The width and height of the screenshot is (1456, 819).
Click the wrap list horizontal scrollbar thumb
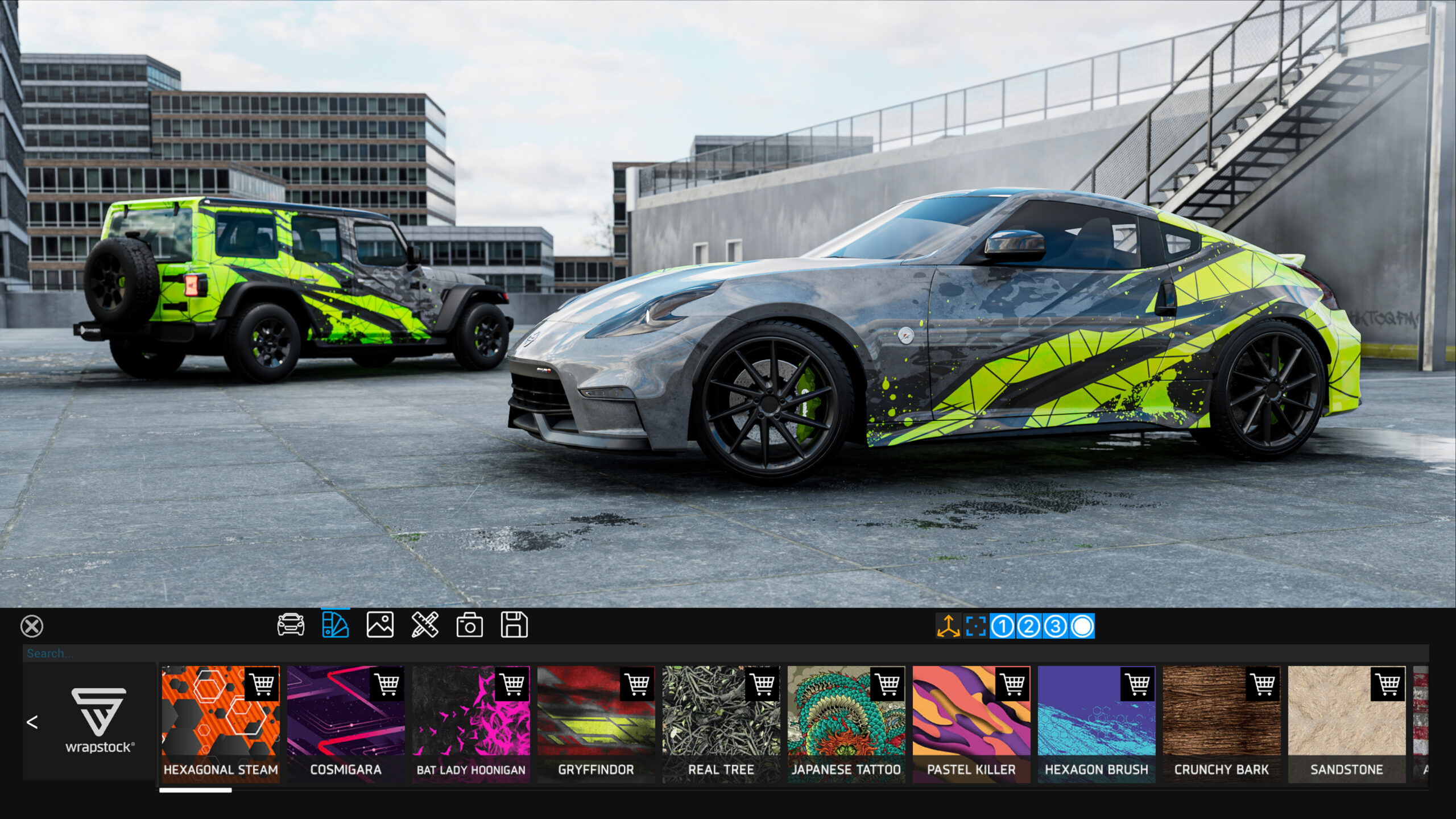click(196, 790)
